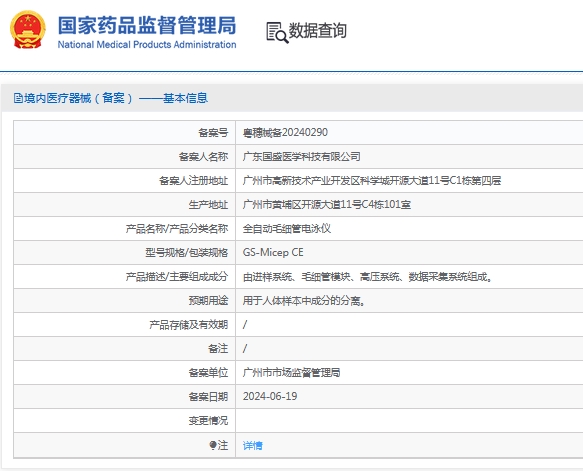
Task: Click the 境内医疗器械（备案）——基本信息 heading
Action: 115,98
